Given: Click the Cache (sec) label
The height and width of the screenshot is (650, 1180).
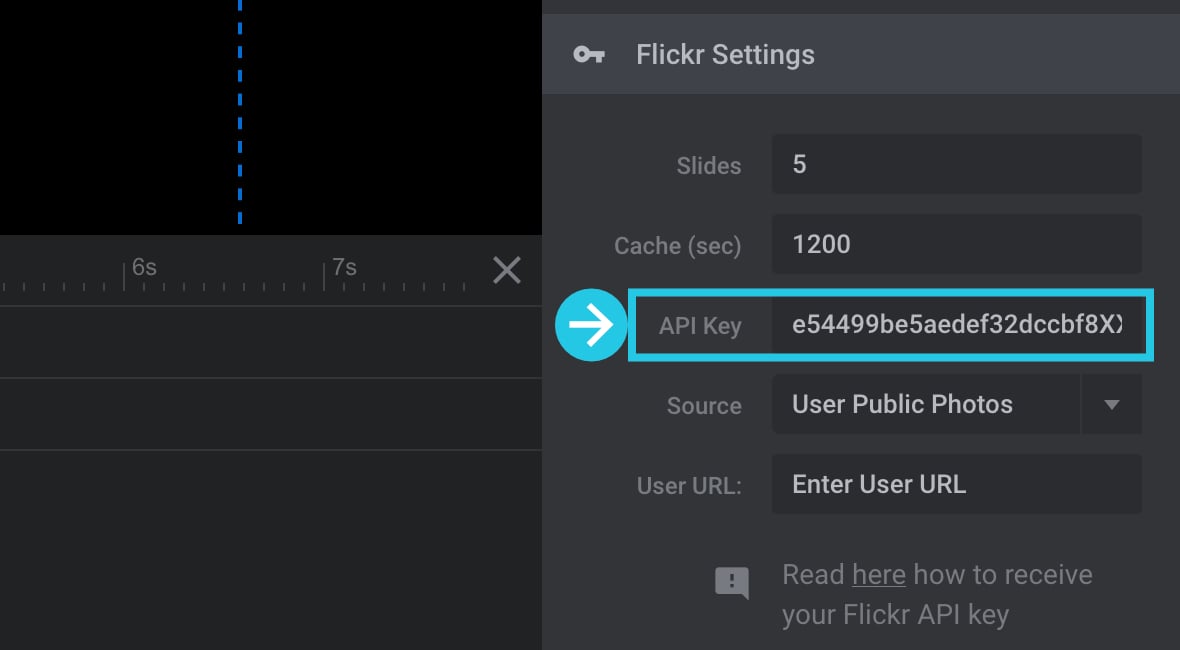Looking at the screenshot, I should (x=677, y=246).
